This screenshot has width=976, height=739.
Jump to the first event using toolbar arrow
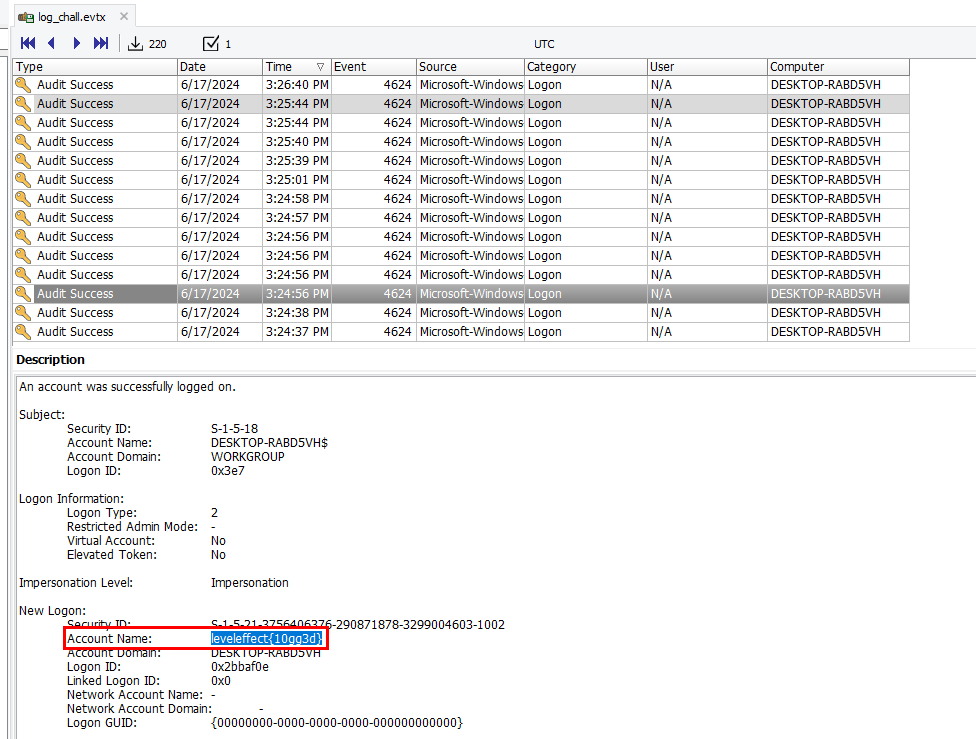(28, 43)
